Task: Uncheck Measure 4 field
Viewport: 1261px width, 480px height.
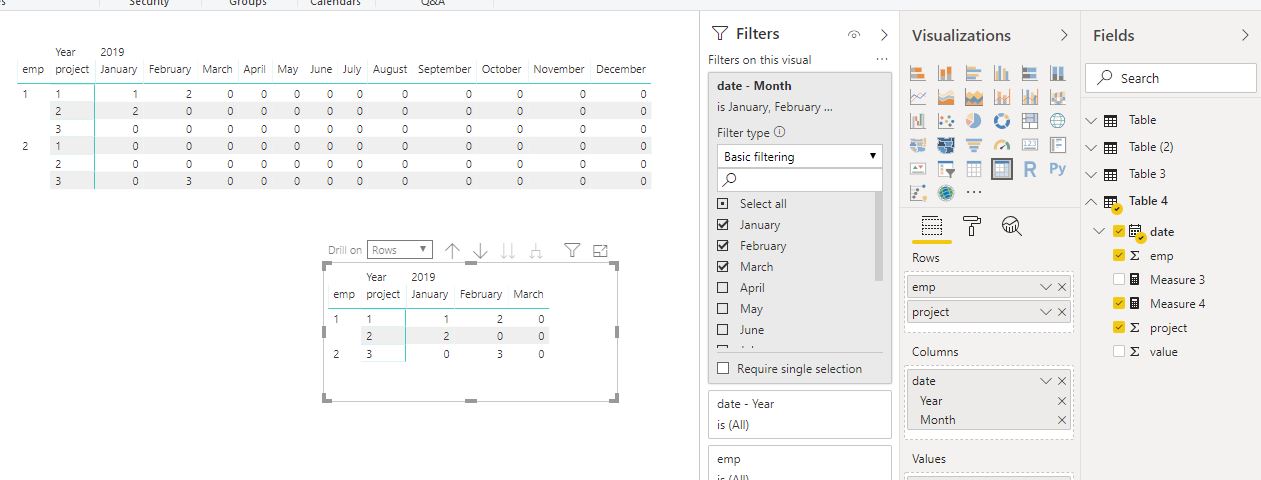Action: coord(1119,303)
